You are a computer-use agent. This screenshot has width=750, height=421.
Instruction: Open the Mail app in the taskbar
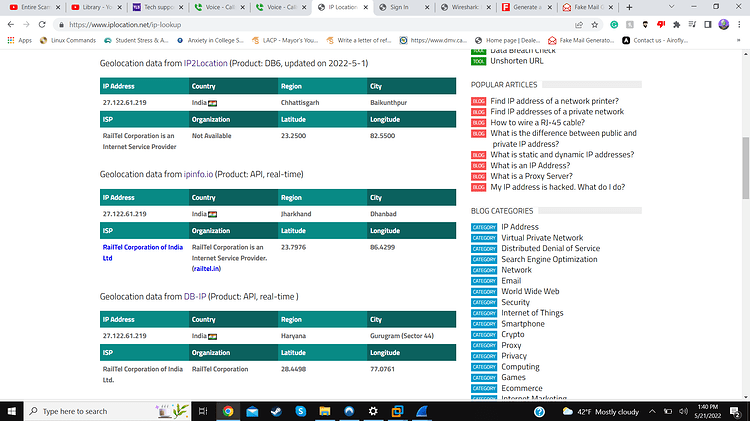(x=252, y=411)
